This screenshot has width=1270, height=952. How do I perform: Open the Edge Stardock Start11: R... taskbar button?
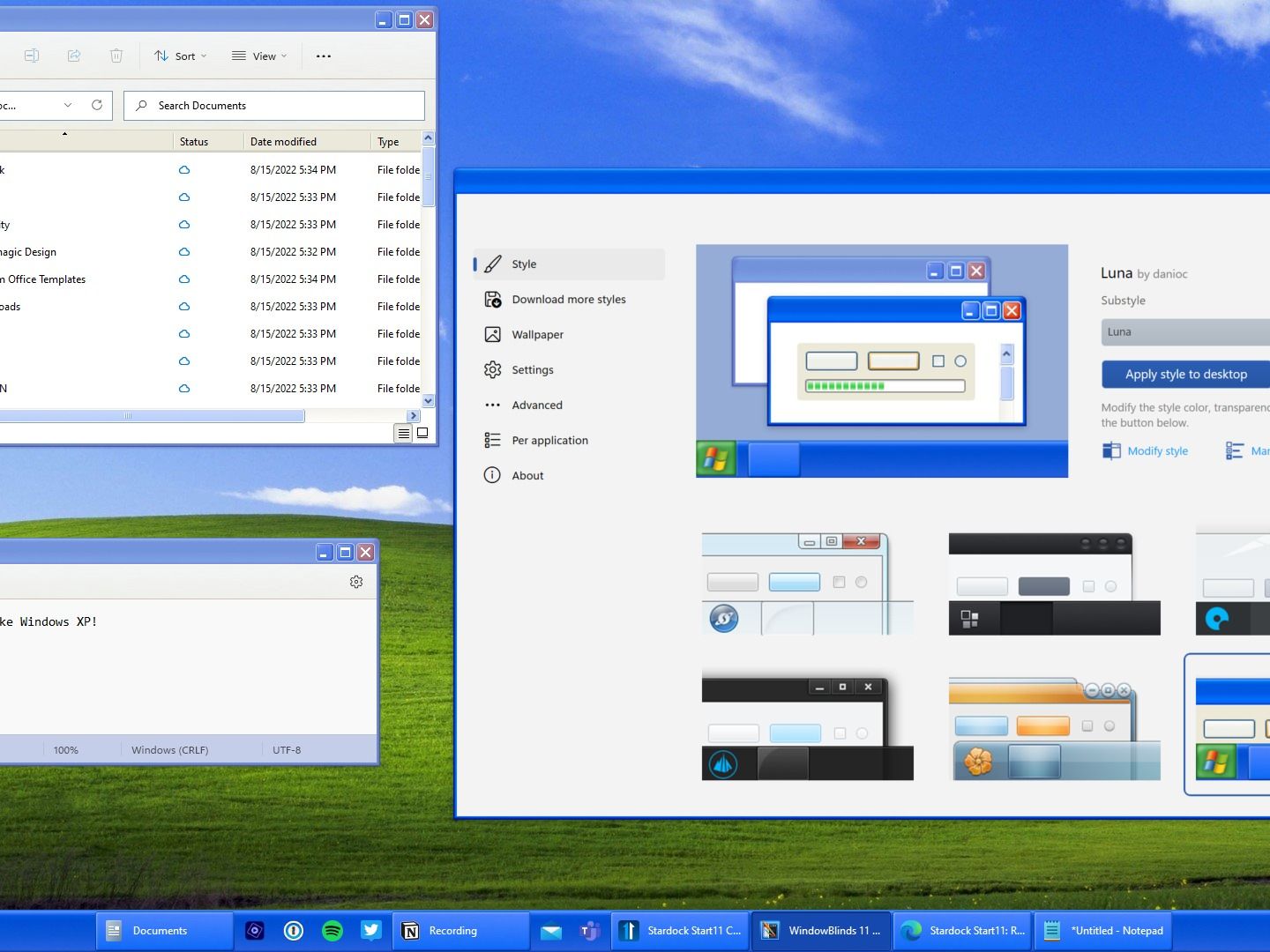[x=962, y=931]
